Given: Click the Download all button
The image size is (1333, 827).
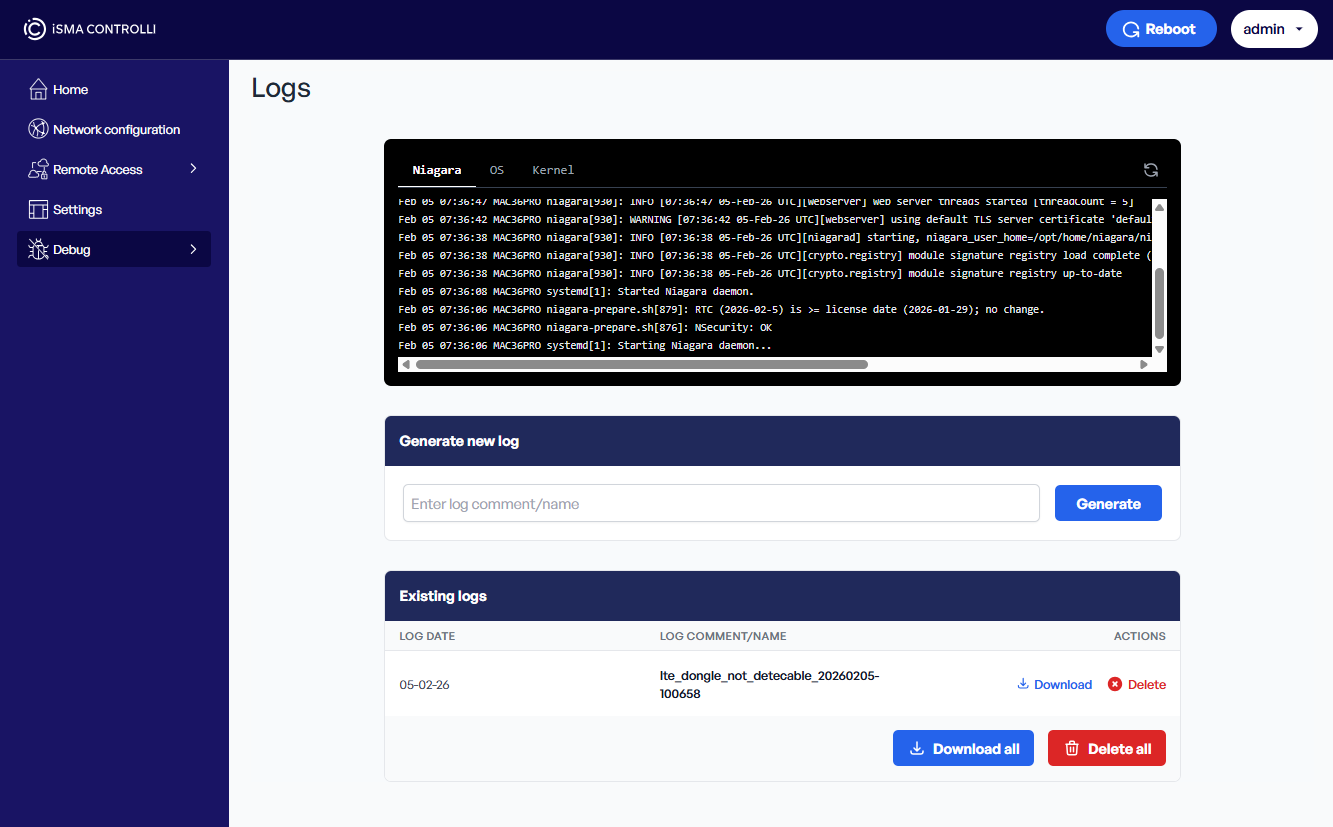Looking at the screenshot, I should coord(962,749).
